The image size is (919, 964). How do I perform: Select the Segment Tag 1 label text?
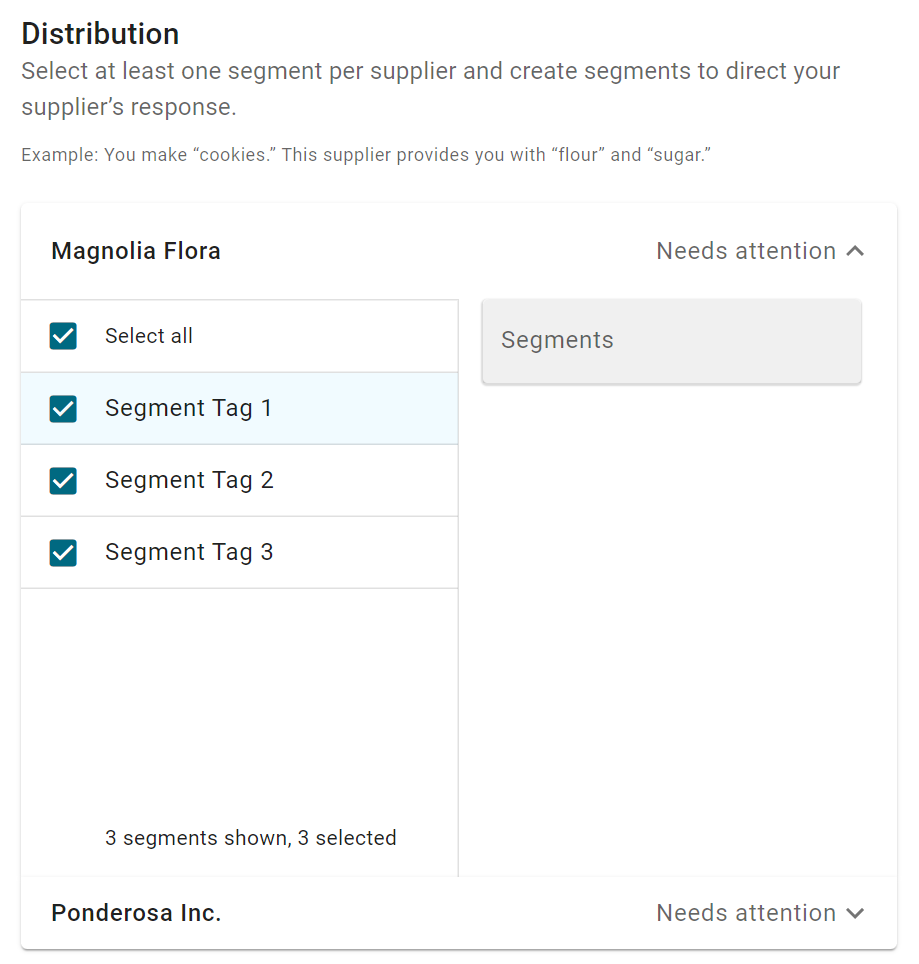[x=188, y=408]
